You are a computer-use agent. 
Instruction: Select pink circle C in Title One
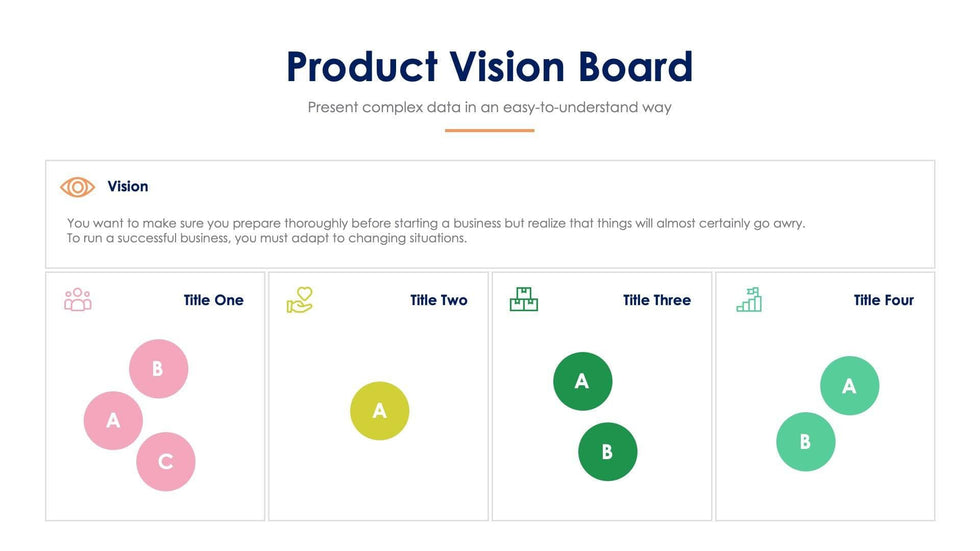[x=166, y=462]
